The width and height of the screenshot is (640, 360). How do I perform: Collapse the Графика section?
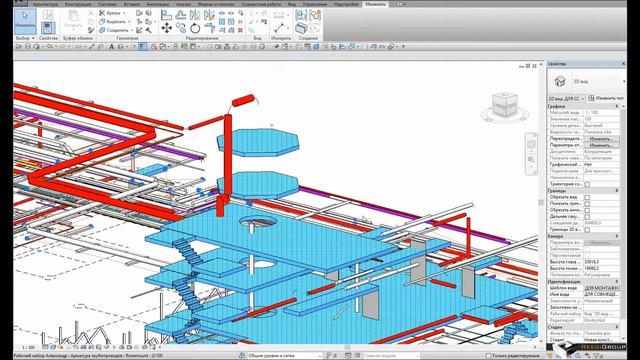click(617, 106)
